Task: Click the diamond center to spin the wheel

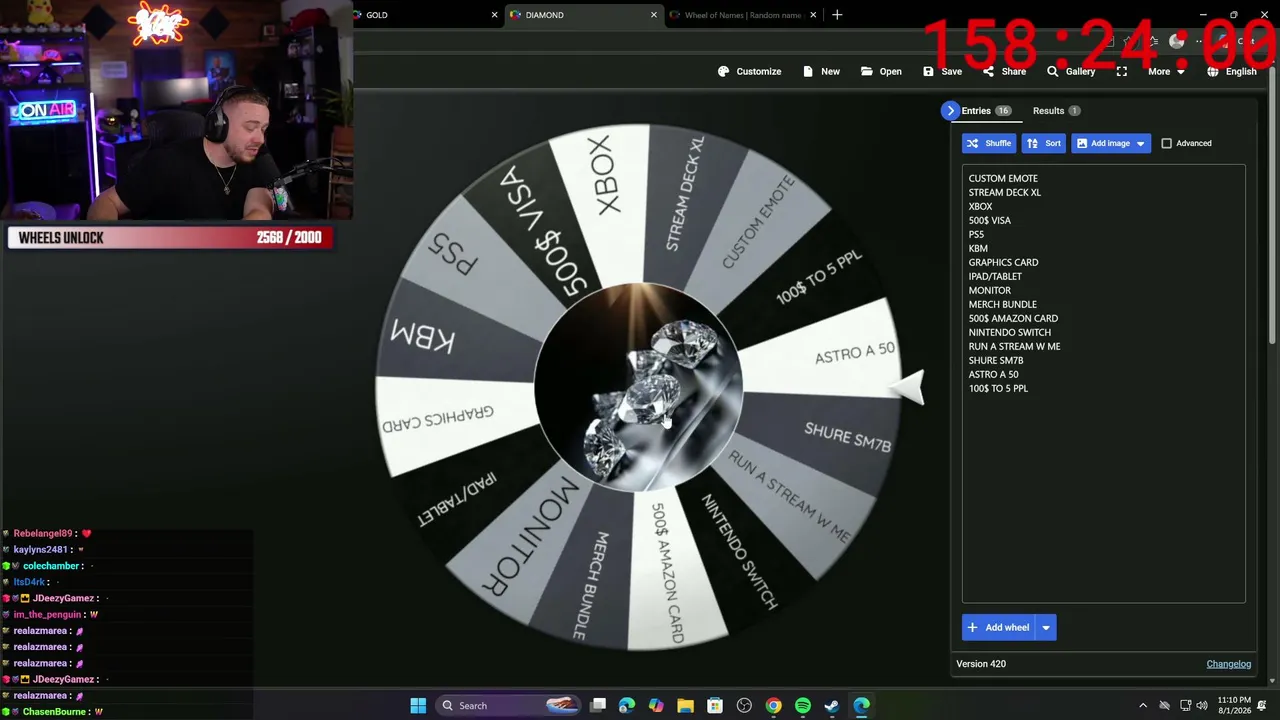Action: [x=637, y=389]
